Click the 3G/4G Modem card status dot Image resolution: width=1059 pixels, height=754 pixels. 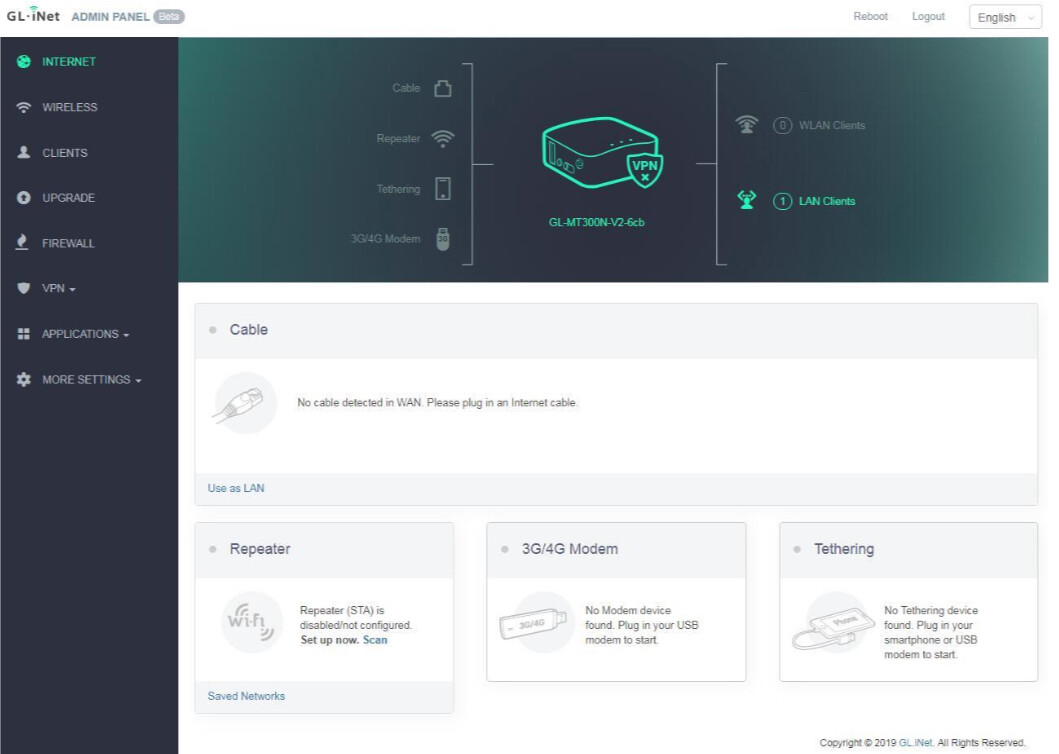[505, 549]
